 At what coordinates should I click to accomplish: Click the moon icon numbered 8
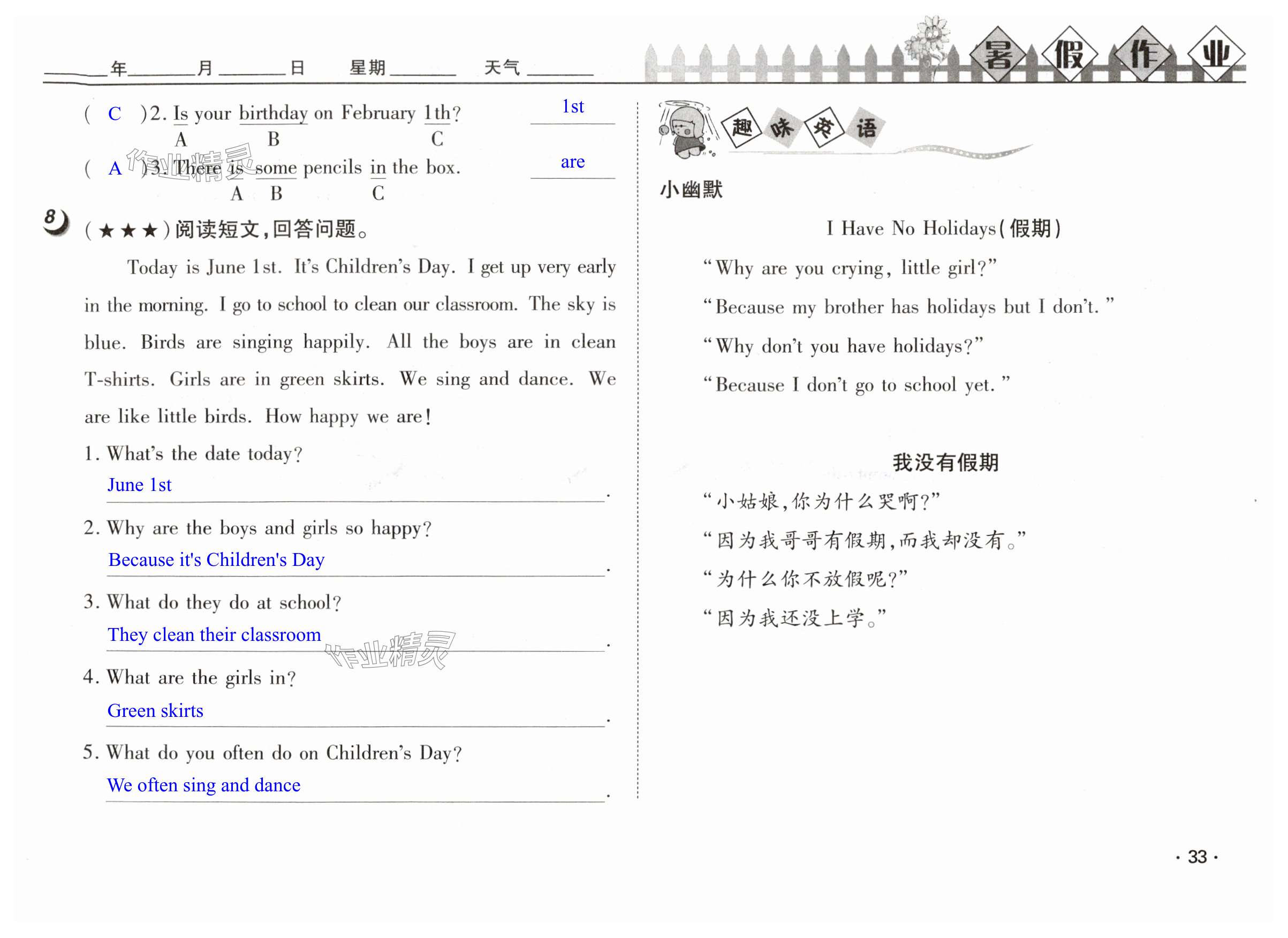click(x=56, y=222)
